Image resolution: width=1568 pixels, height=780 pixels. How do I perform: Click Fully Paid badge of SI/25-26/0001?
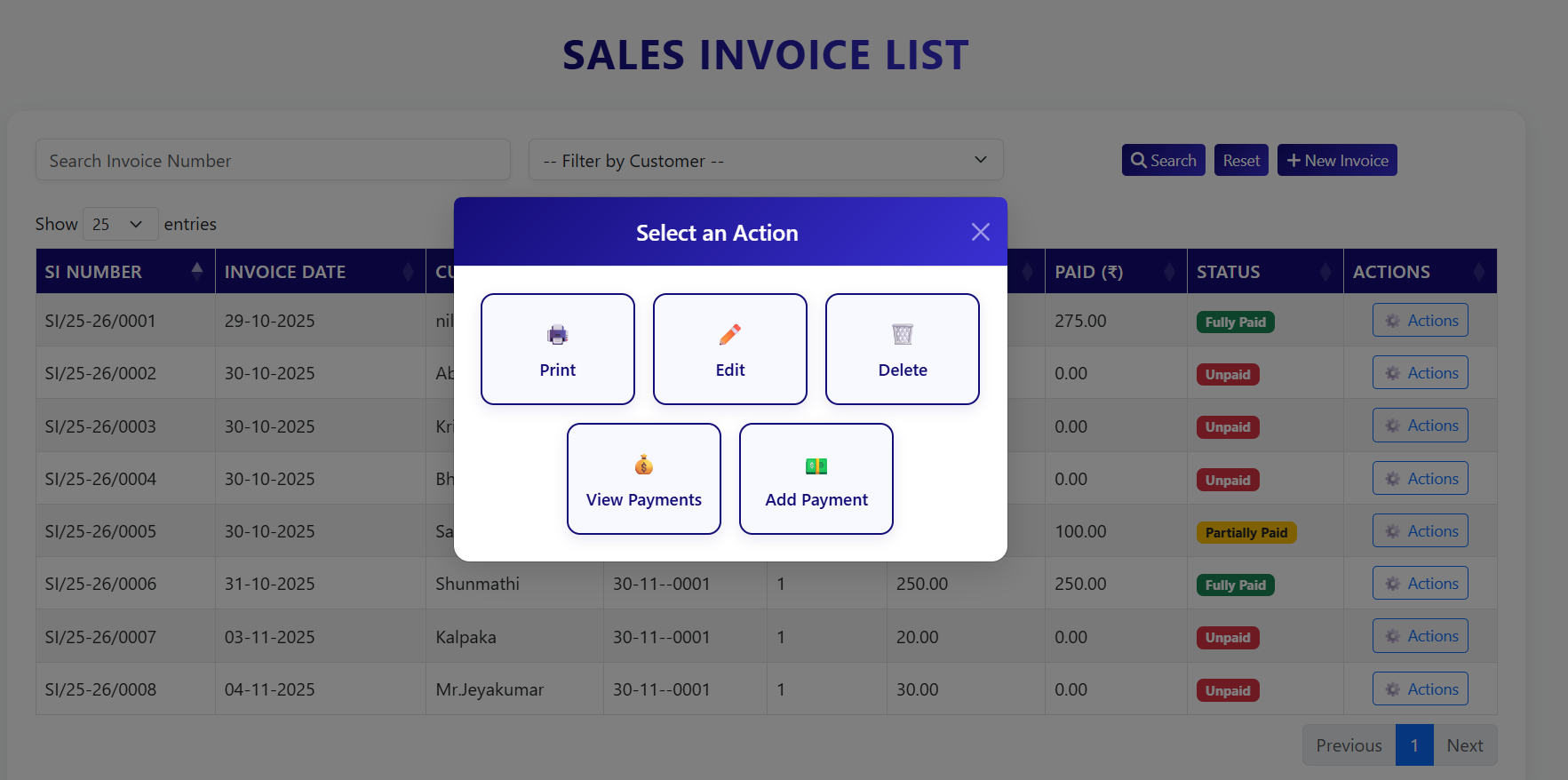coord(1236,322)
